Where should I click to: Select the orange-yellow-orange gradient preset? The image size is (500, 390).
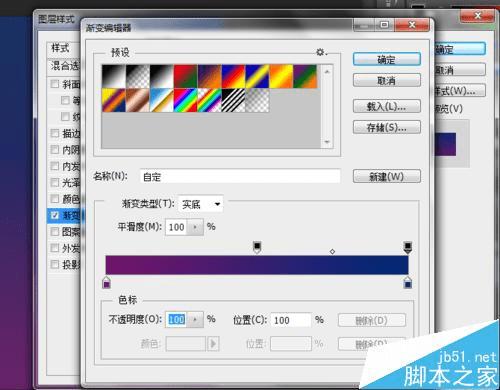pyautogui.click(x=281, y=77)
